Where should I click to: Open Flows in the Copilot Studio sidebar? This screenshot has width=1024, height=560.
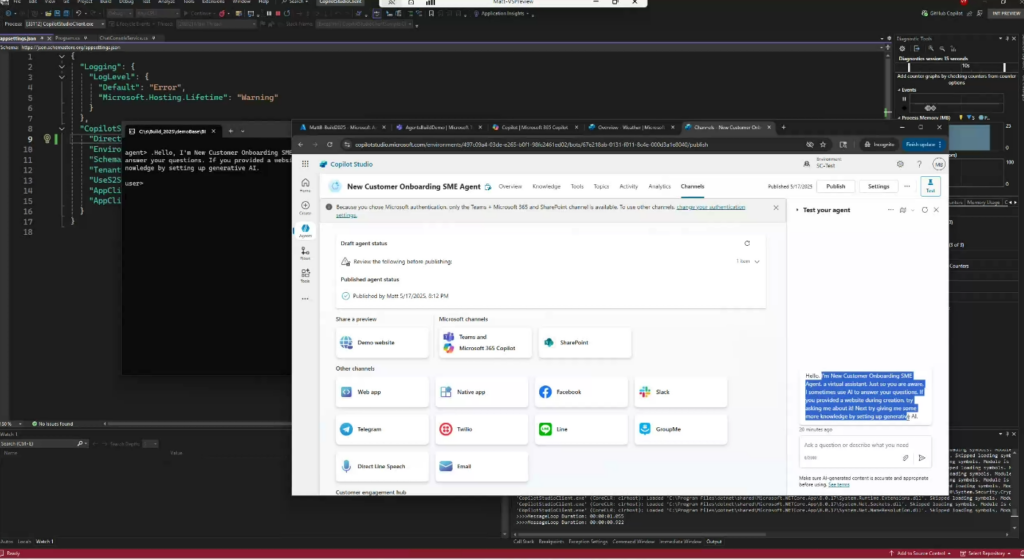click(305, 253)
